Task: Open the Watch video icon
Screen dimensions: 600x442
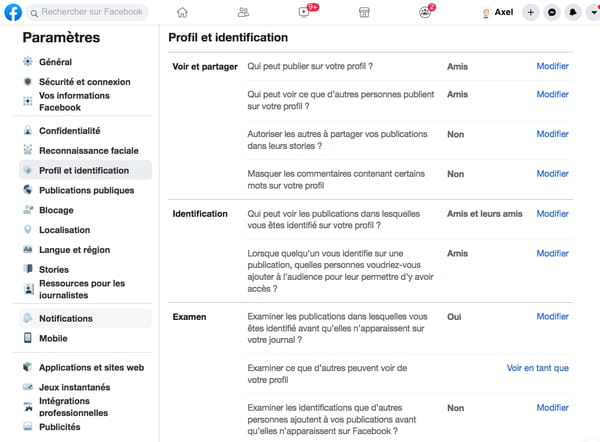Action: pos(304,12)
